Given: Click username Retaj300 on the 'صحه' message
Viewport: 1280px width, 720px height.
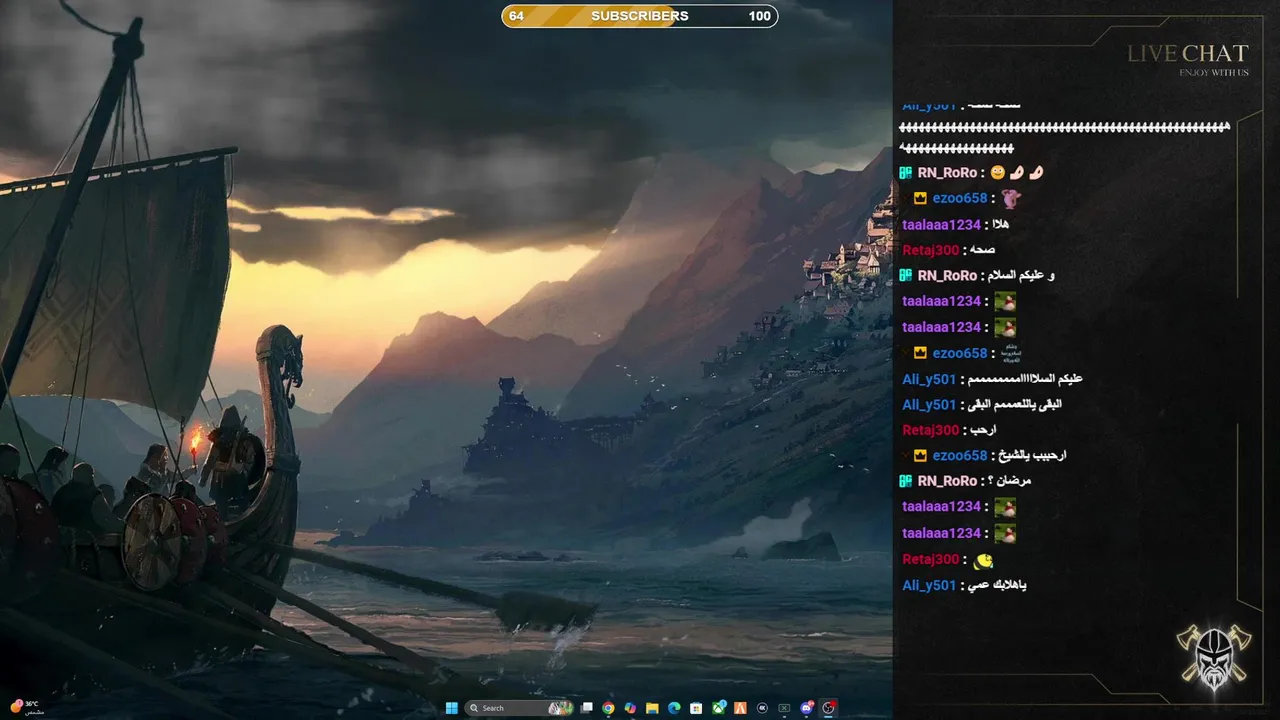Looking at the screenshot, I should pyautogui.click(x=931, y=250).
